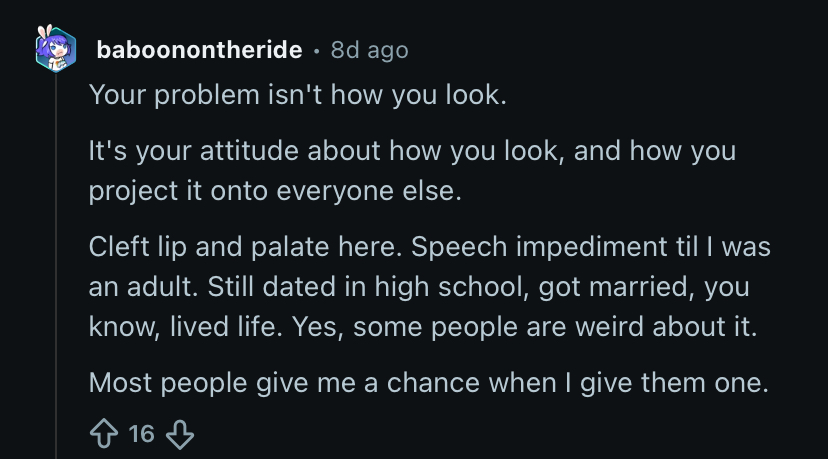Screen dimensions: 828x459
Task: Click the vote score of 16
Action: 142,433
